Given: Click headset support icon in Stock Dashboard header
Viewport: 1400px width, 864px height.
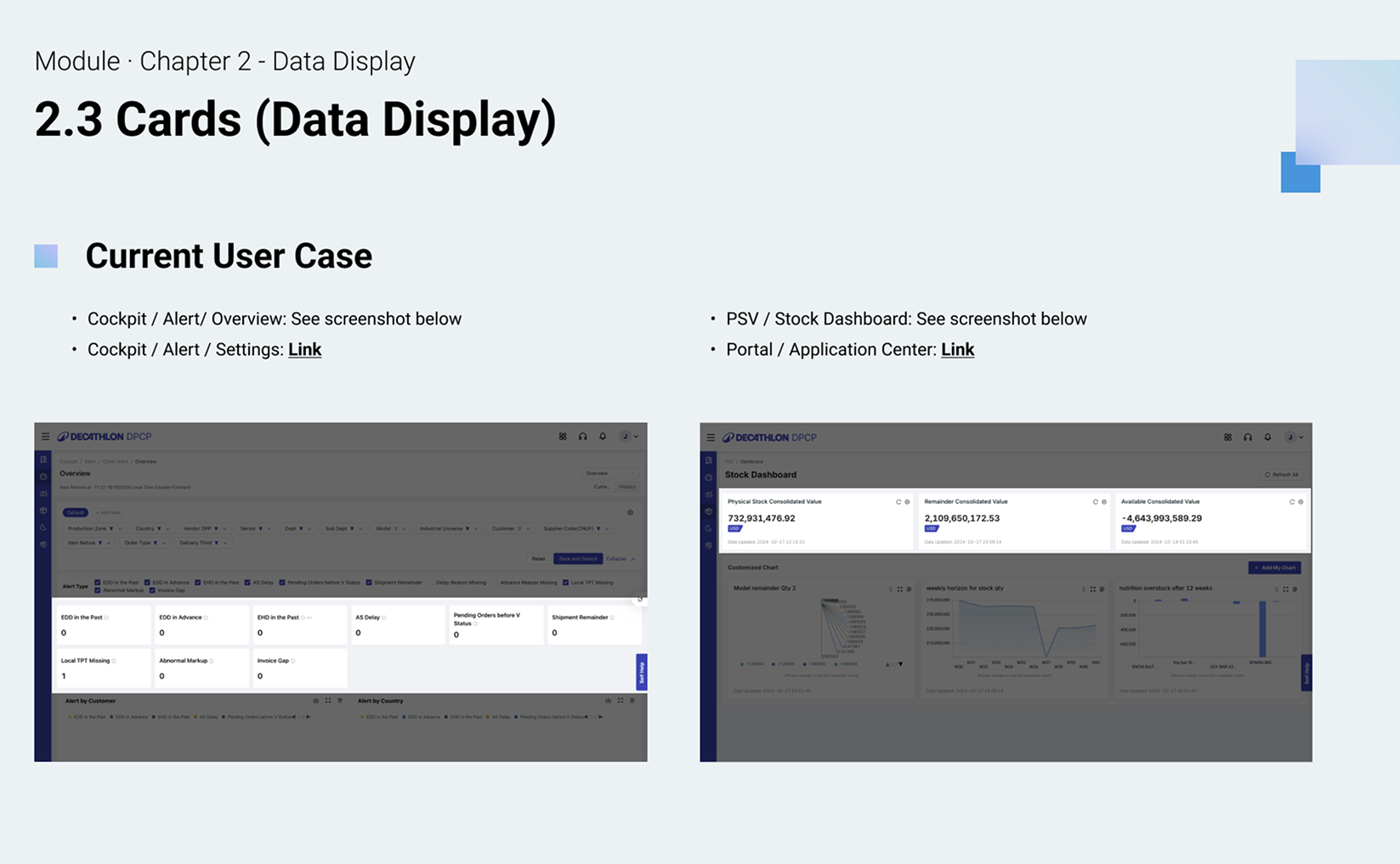Looking at the screenshot, I should point(1248,438).
